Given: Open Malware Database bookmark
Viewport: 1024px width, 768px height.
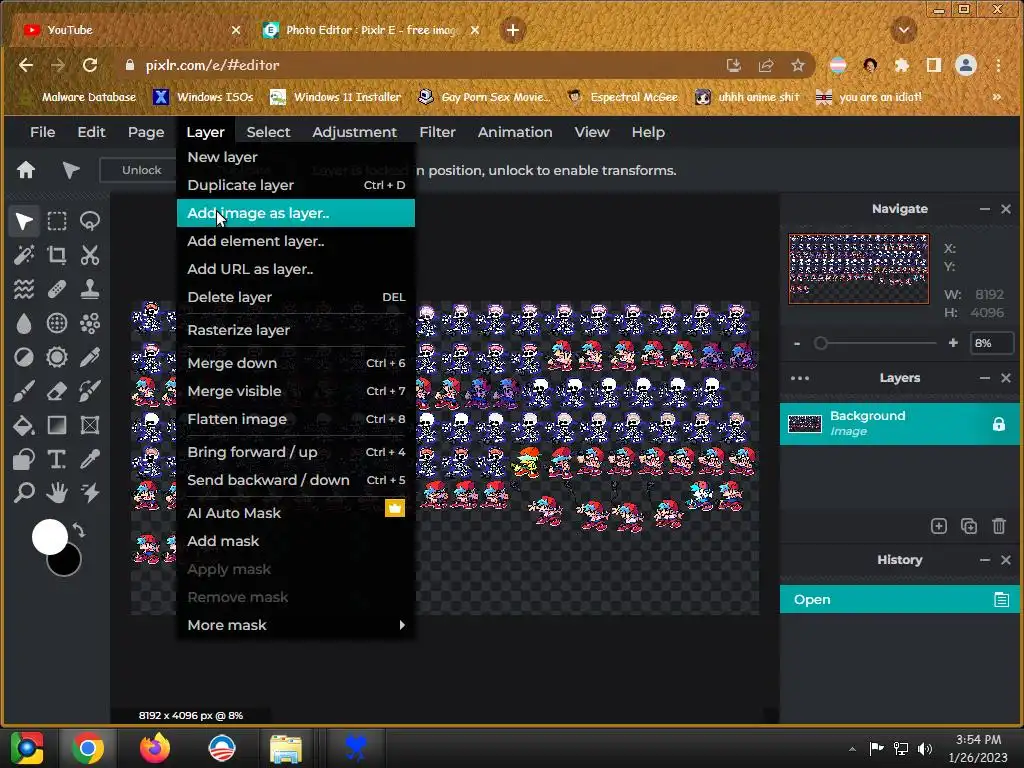Looking at the screenshot, I should point(79,97).
